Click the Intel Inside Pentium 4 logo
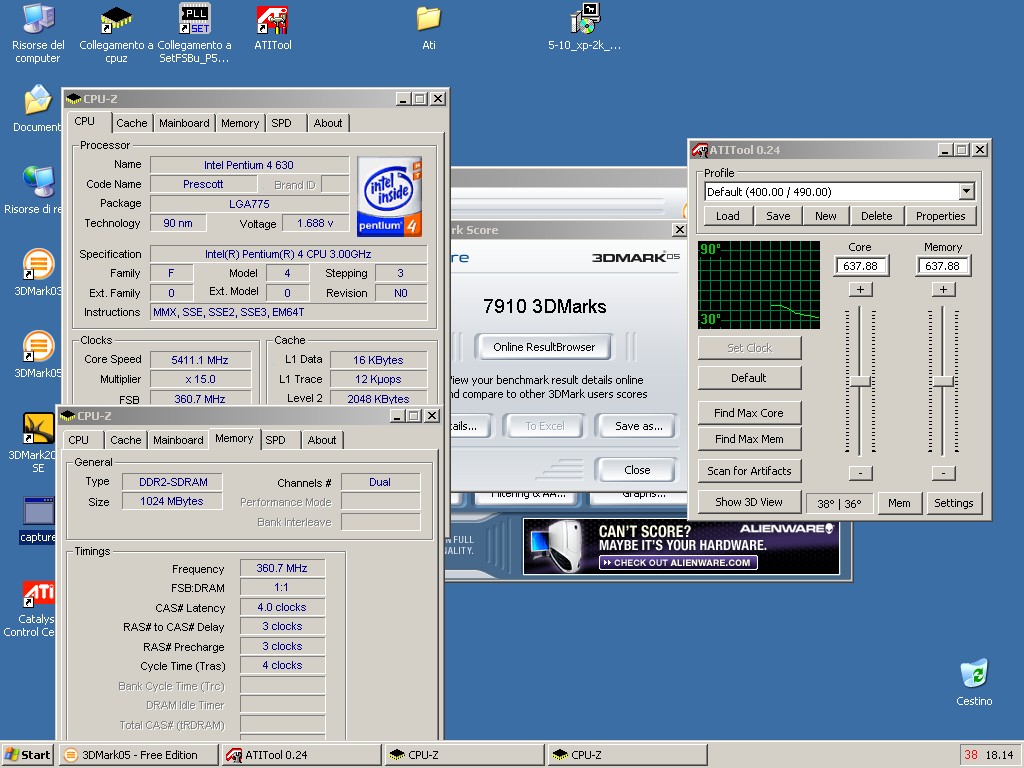 389,197
